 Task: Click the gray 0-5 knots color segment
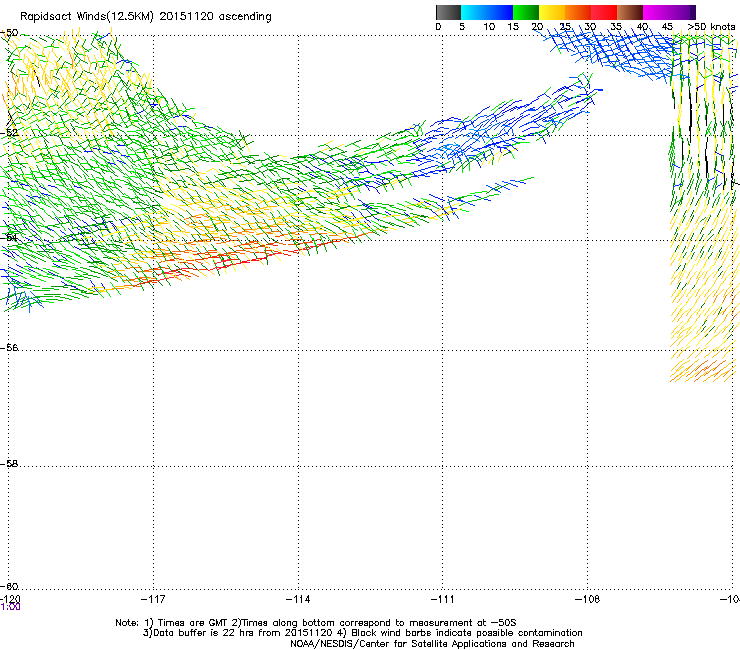[448, 12]
